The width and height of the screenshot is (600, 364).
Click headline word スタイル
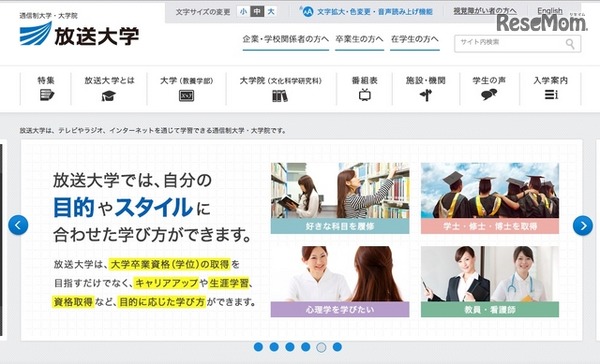(x=154, y=207)
